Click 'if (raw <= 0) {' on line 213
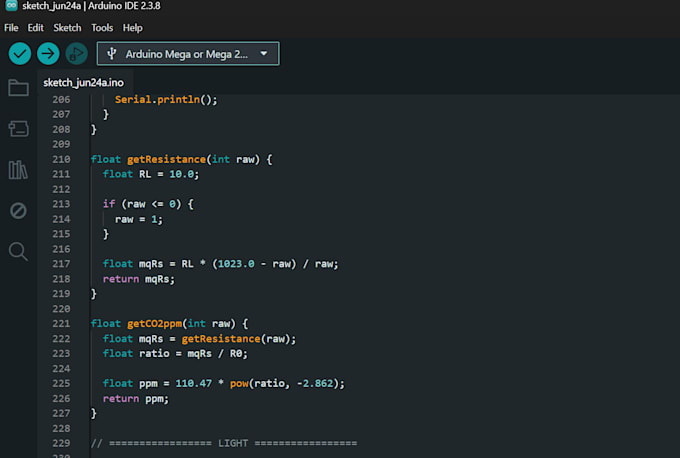Viewport: 680px width, 458px height. click(x=148, y=204)
